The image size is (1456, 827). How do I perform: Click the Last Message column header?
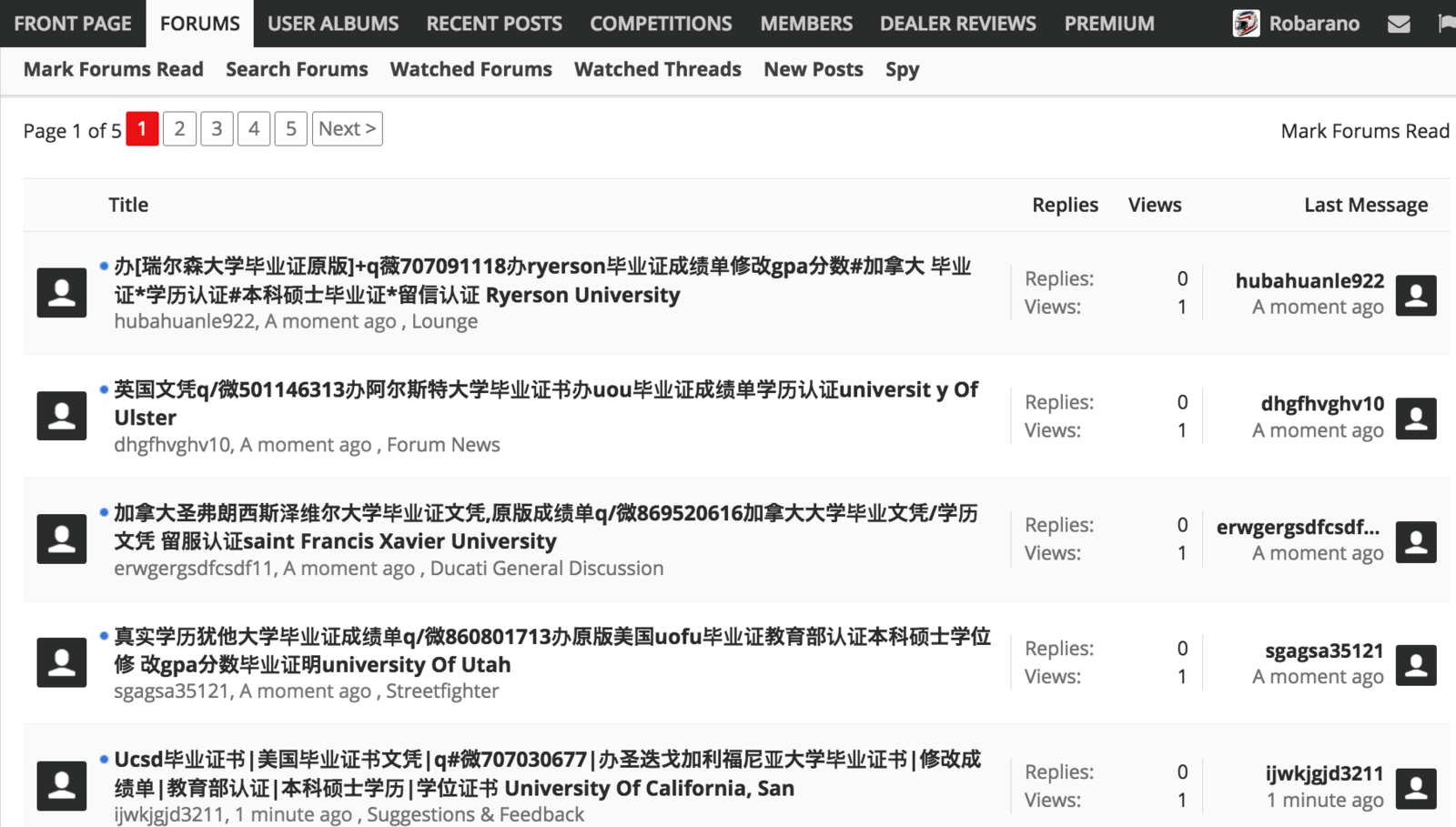coord(1366,205)
